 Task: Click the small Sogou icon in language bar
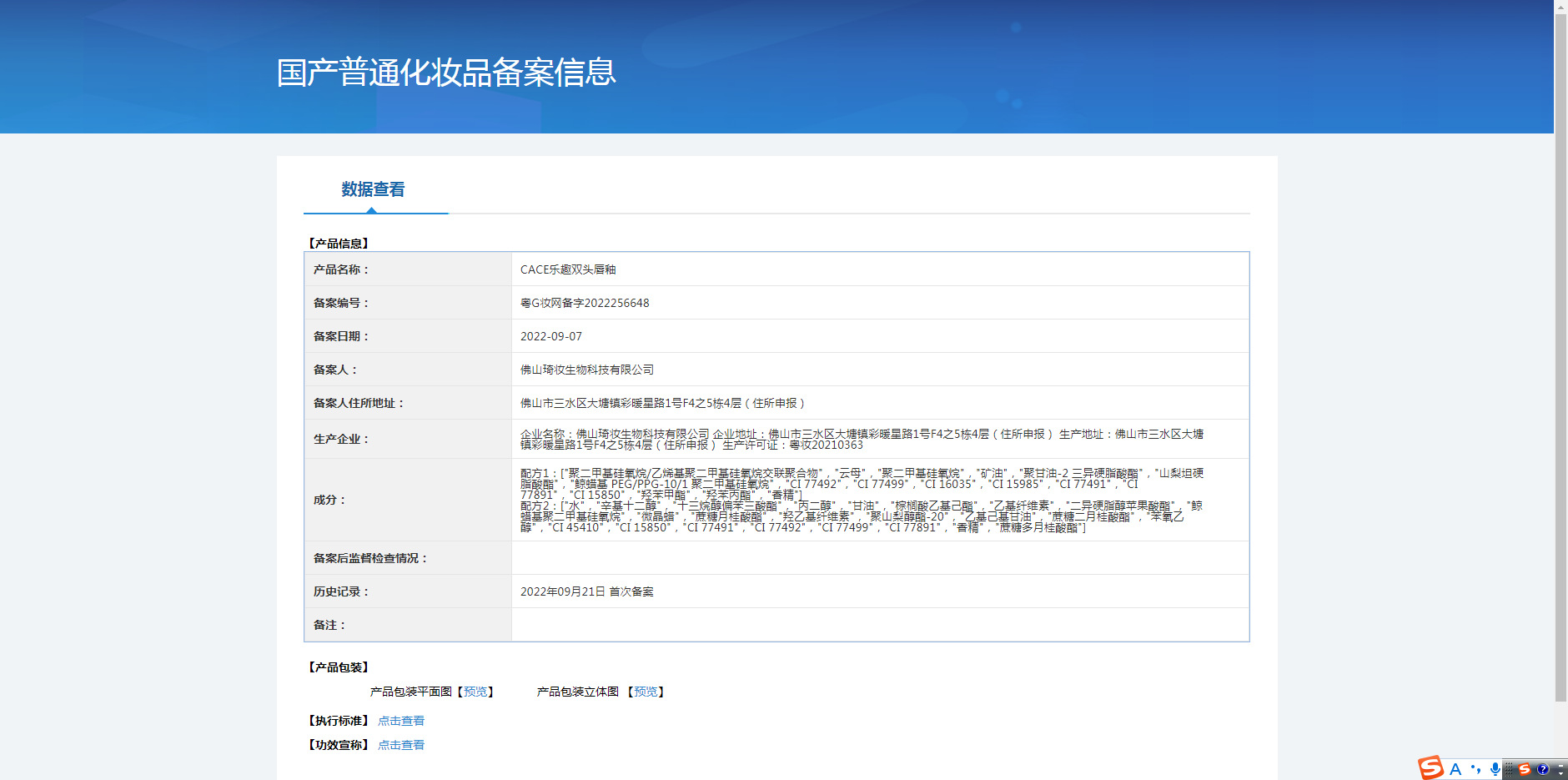click(1525, 769)
